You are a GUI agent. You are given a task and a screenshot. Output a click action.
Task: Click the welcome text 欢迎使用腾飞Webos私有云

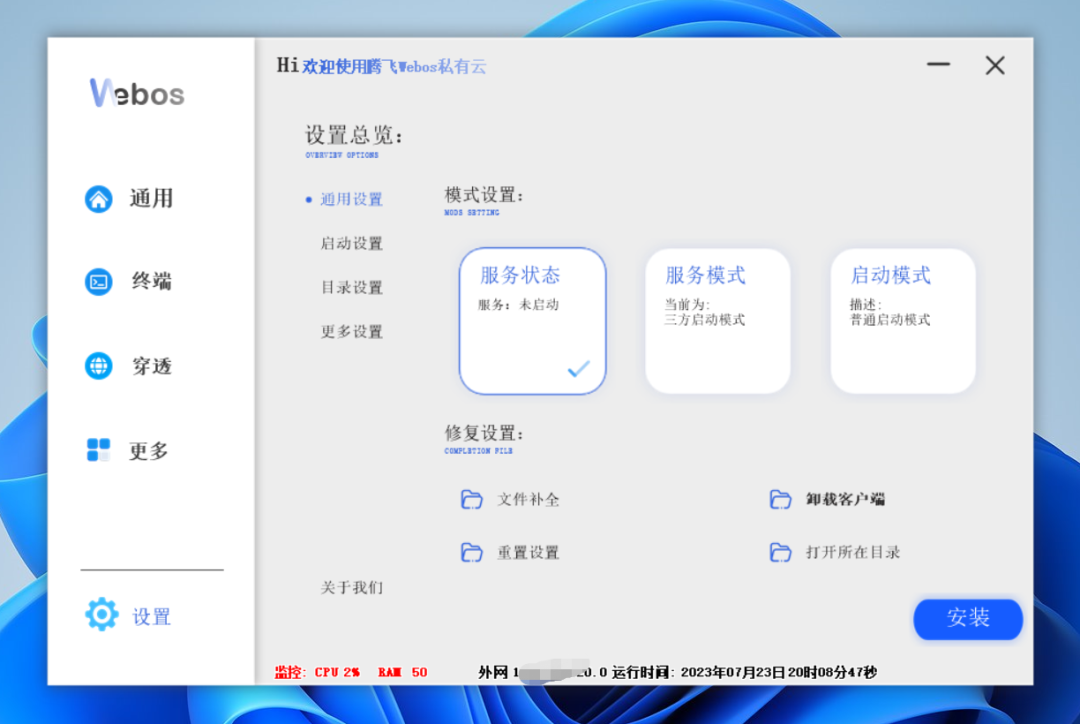pos(394,67)
